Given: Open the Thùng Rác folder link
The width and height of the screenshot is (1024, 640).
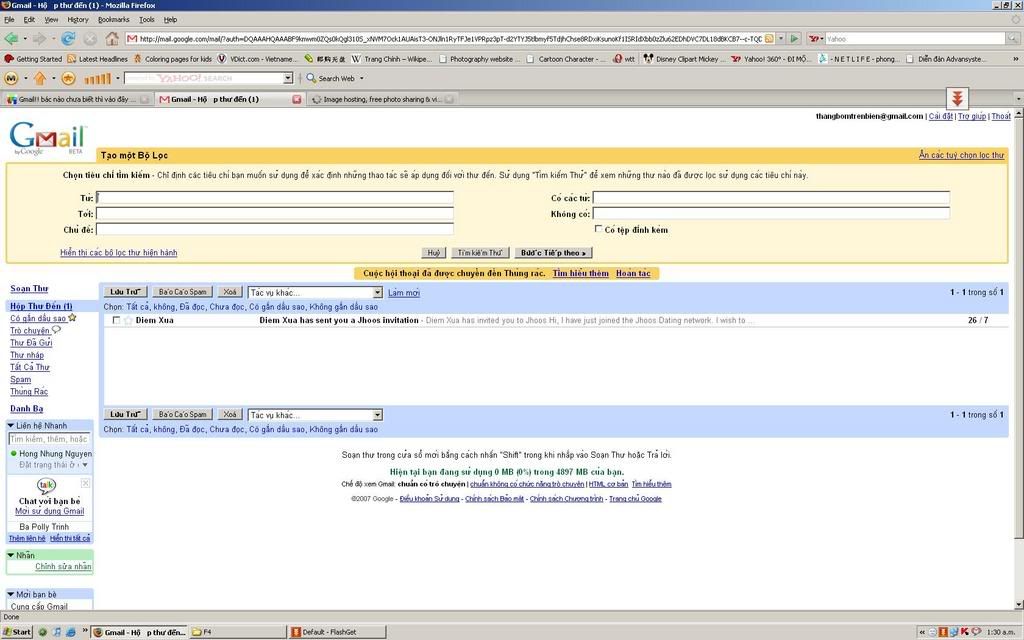Looking at the screenshot, I should tap(29, 391).
